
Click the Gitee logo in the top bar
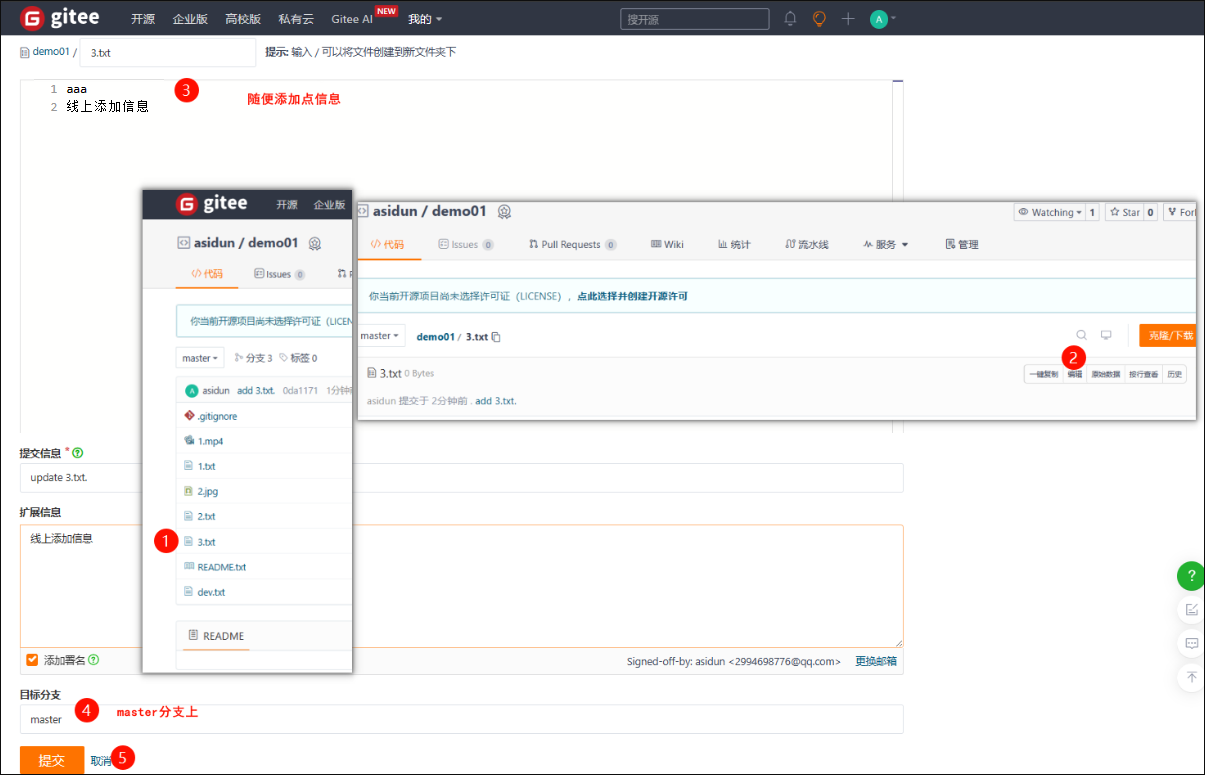[x=62, y=18]
